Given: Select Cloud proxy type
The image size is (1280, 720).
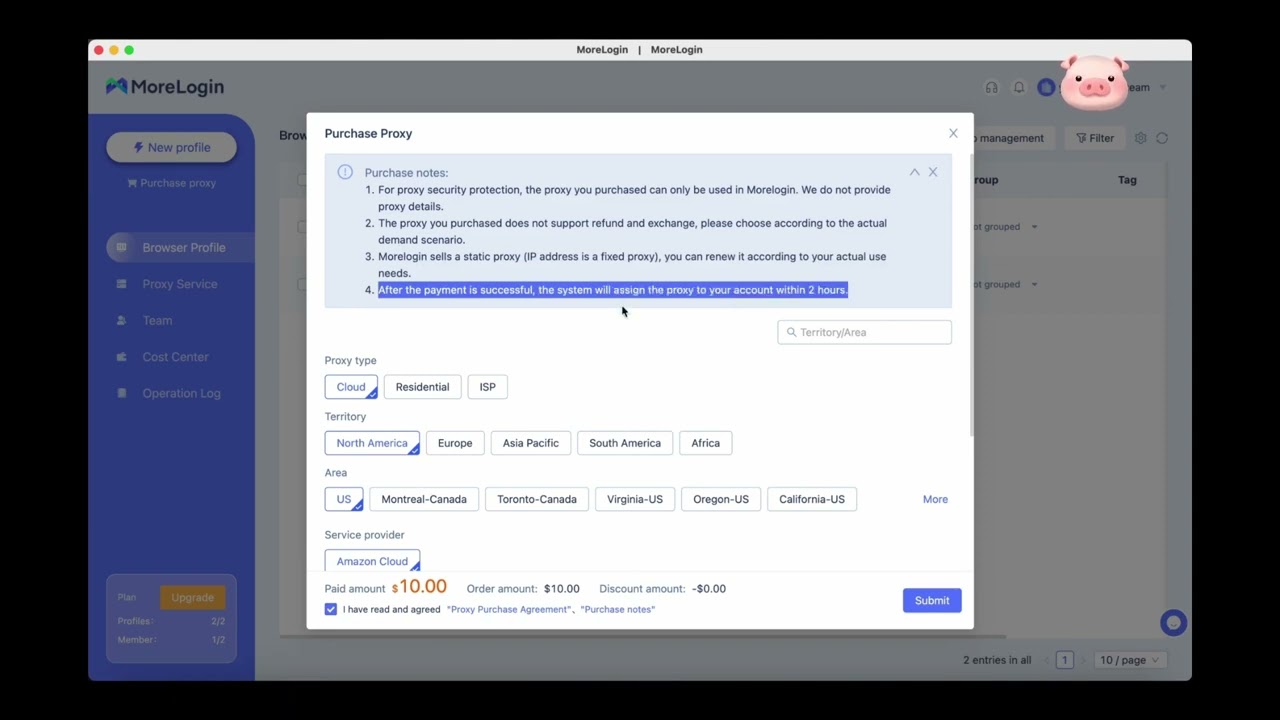Looking at the screenshot, I should pyautogui.click(x=351, y=387).
